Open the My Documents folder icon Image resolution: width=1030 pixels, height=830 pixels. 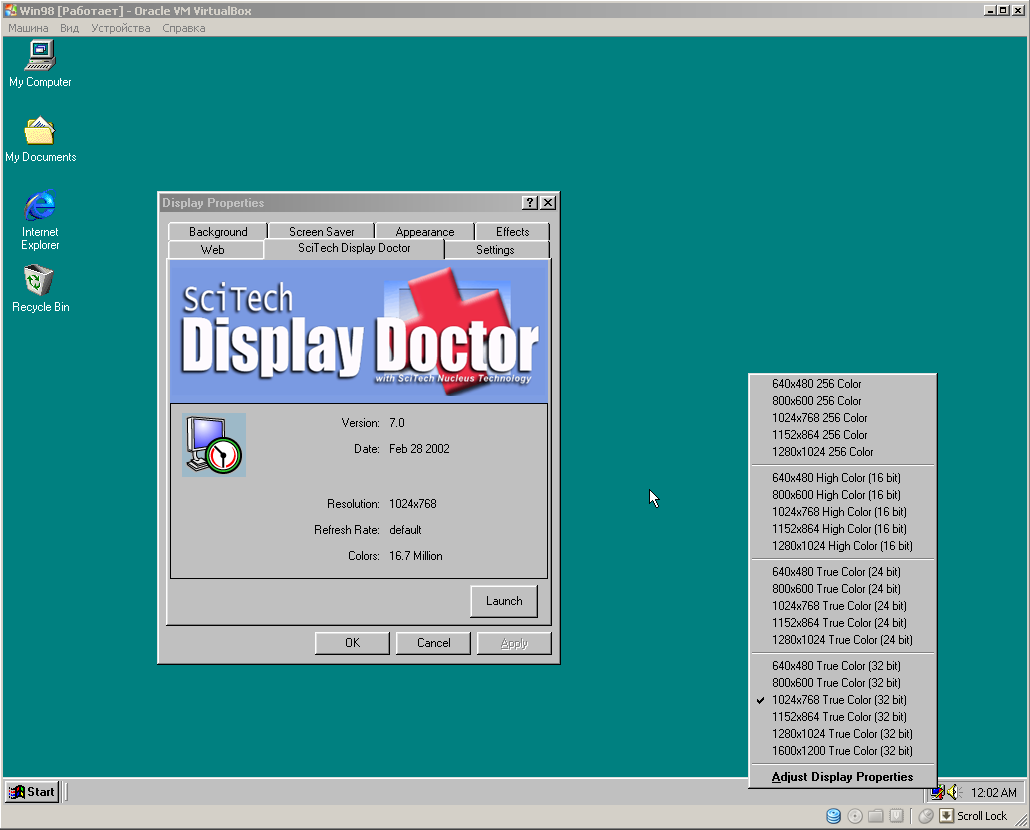coord(40,132)
